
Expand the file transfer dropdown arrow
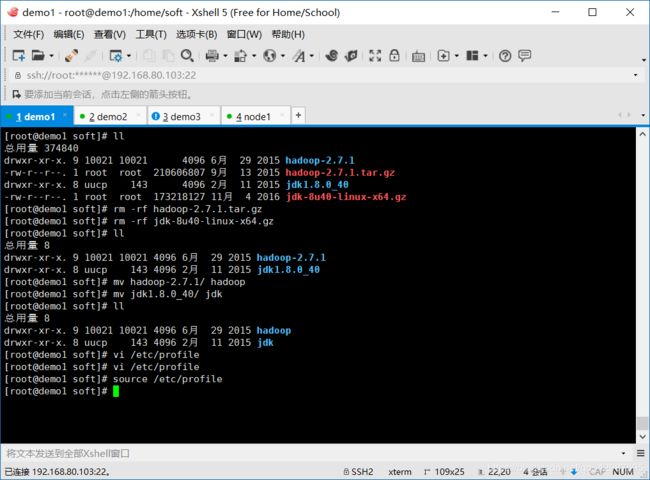(x=254, y=56)
